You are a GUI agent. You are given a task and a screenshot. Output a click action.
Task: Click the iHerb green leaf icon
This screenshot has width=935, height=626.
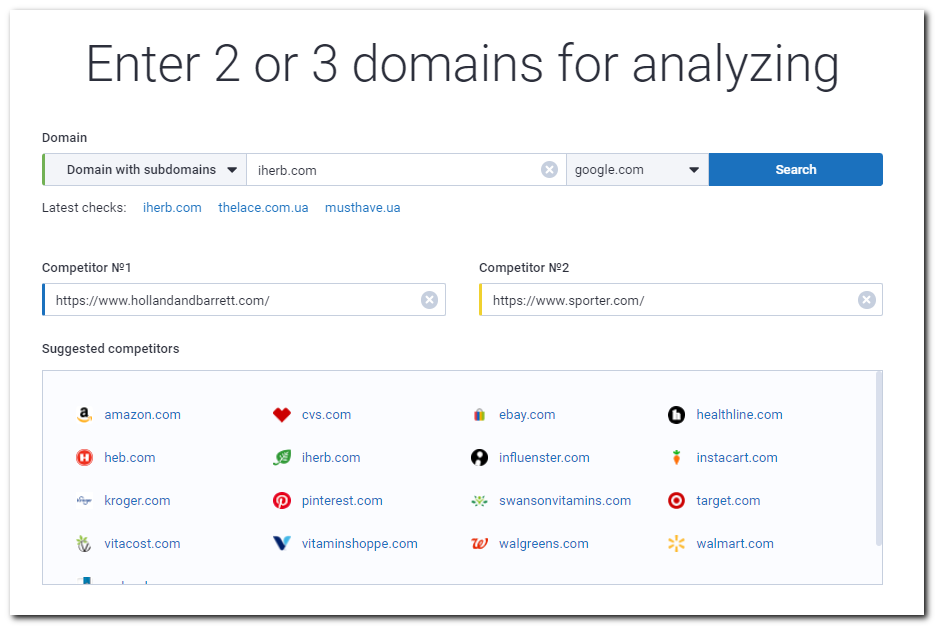point(281,457)
